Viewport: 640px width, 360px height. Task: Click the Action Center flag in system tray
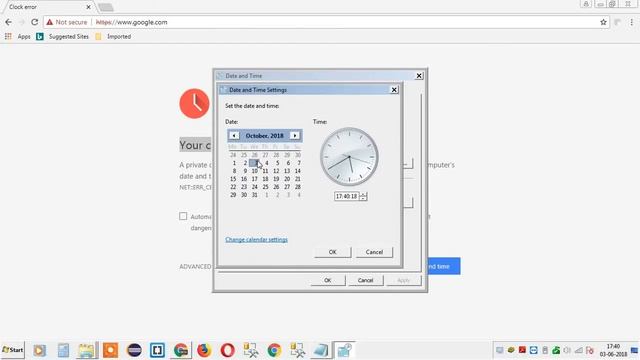click(589, 350)
